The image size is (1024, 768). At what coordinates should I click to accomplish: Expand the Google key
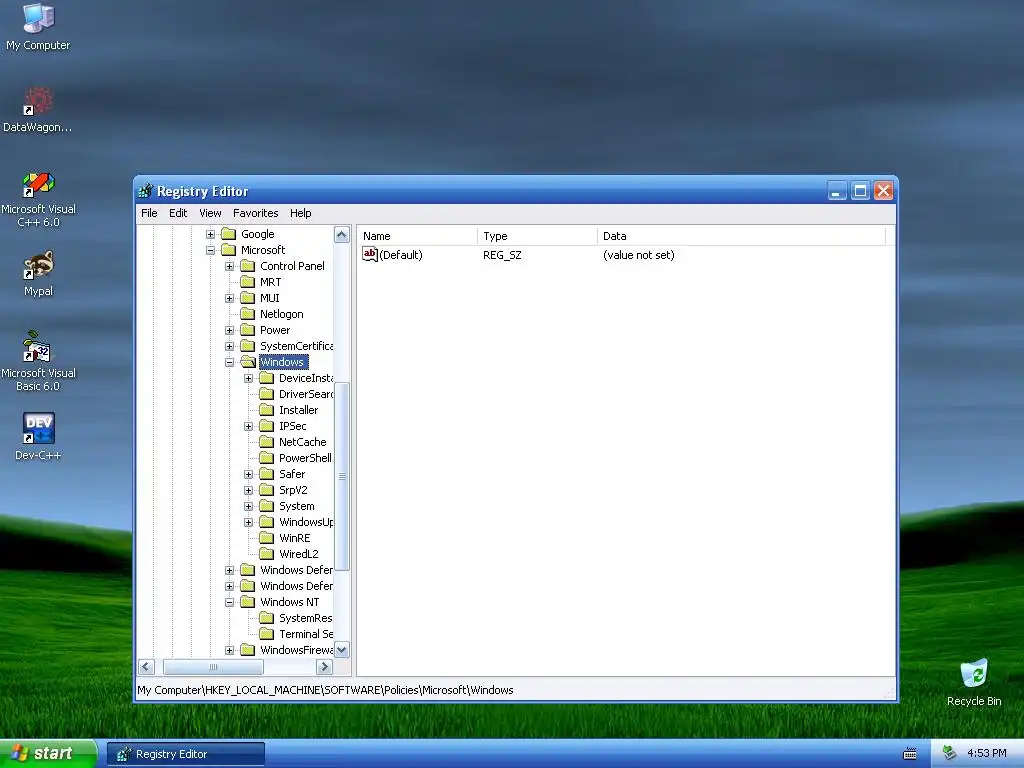coord(210,234)
